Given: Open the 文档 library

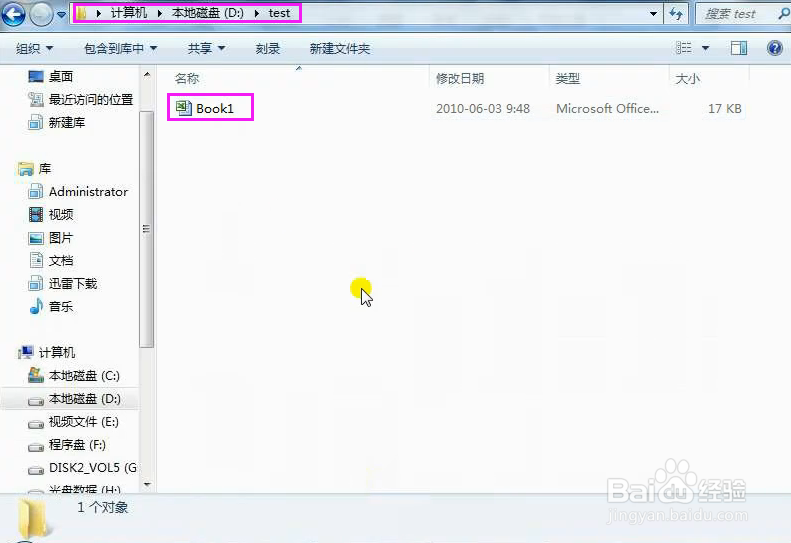Looking at the screenshot, I should (61, 260).
